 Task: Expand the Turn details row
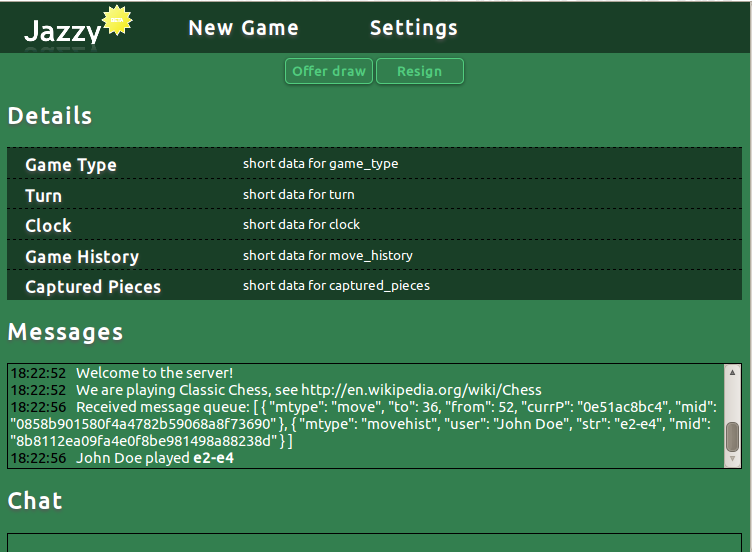click(x=43, y=196)
